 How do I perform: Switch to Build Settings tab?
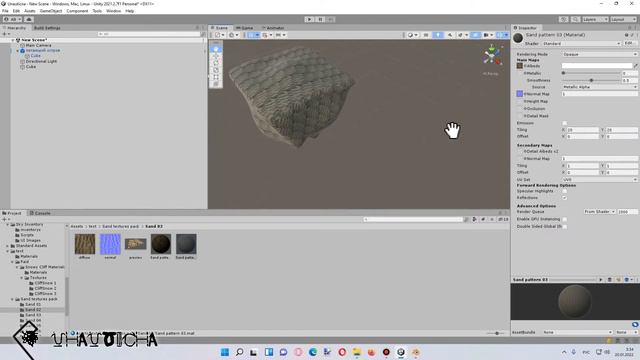point(47,28)
